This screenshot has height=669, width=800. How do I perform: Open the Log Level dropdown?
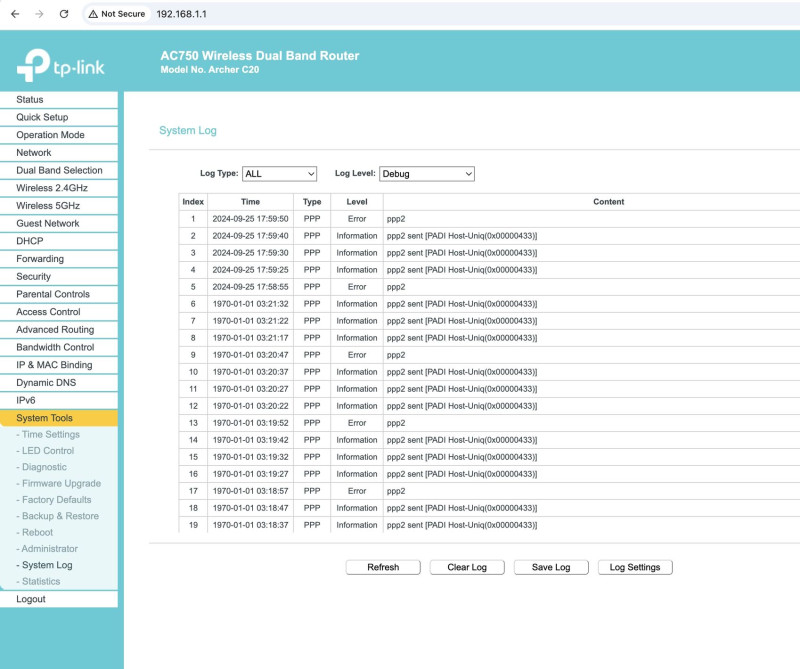427,174
